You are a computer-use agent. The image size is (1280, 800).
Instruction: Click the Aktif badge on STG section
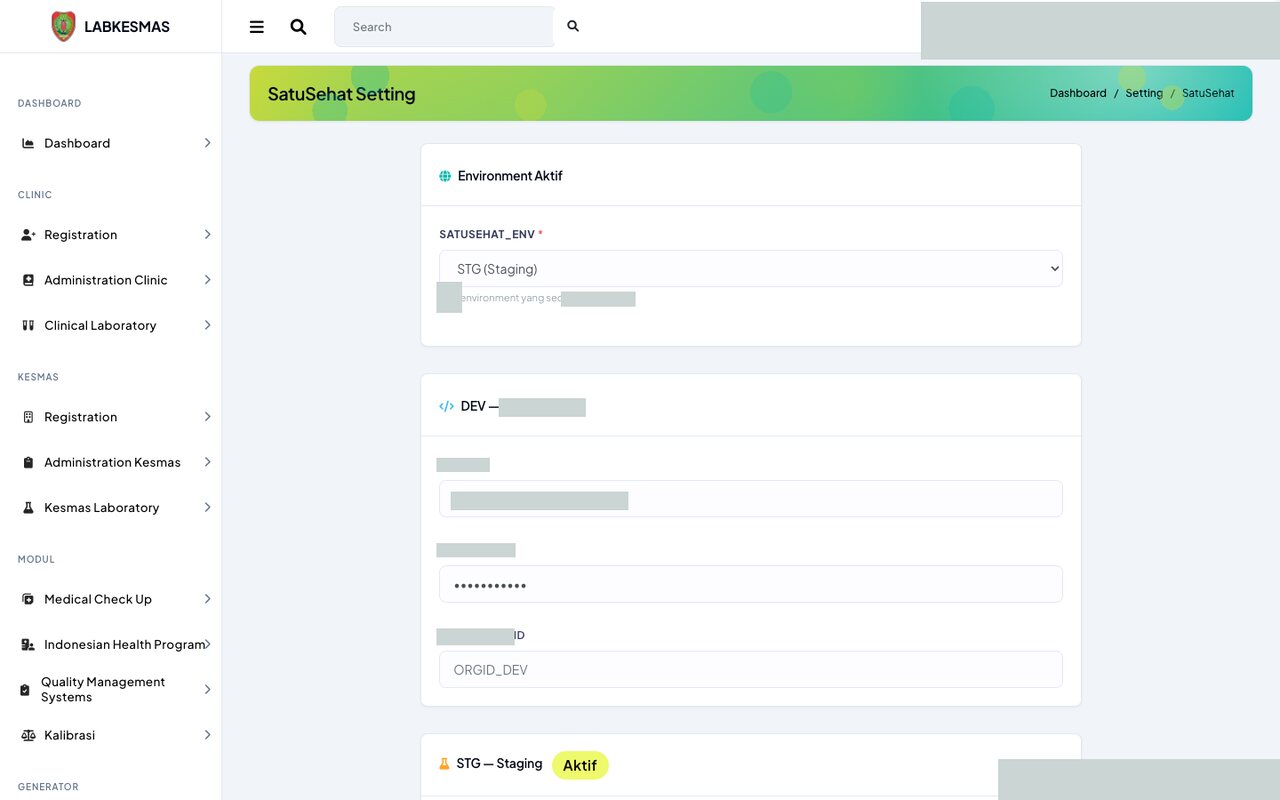coord(580,765)
